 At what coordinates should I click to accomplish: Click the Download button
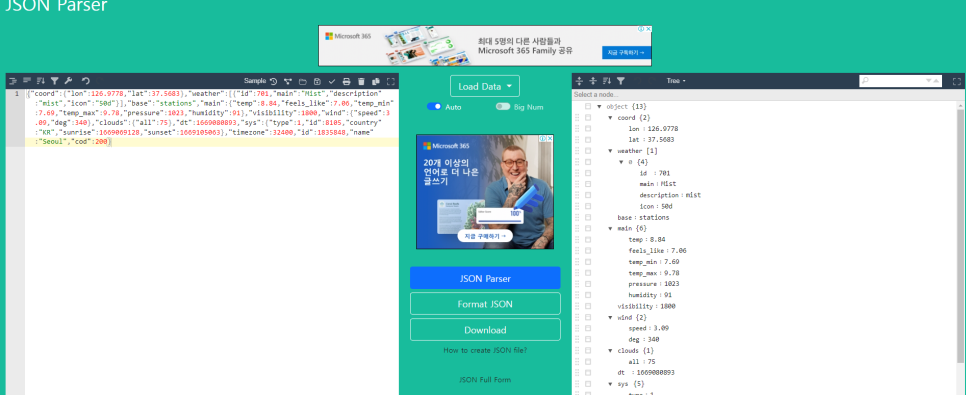[485, 330]
